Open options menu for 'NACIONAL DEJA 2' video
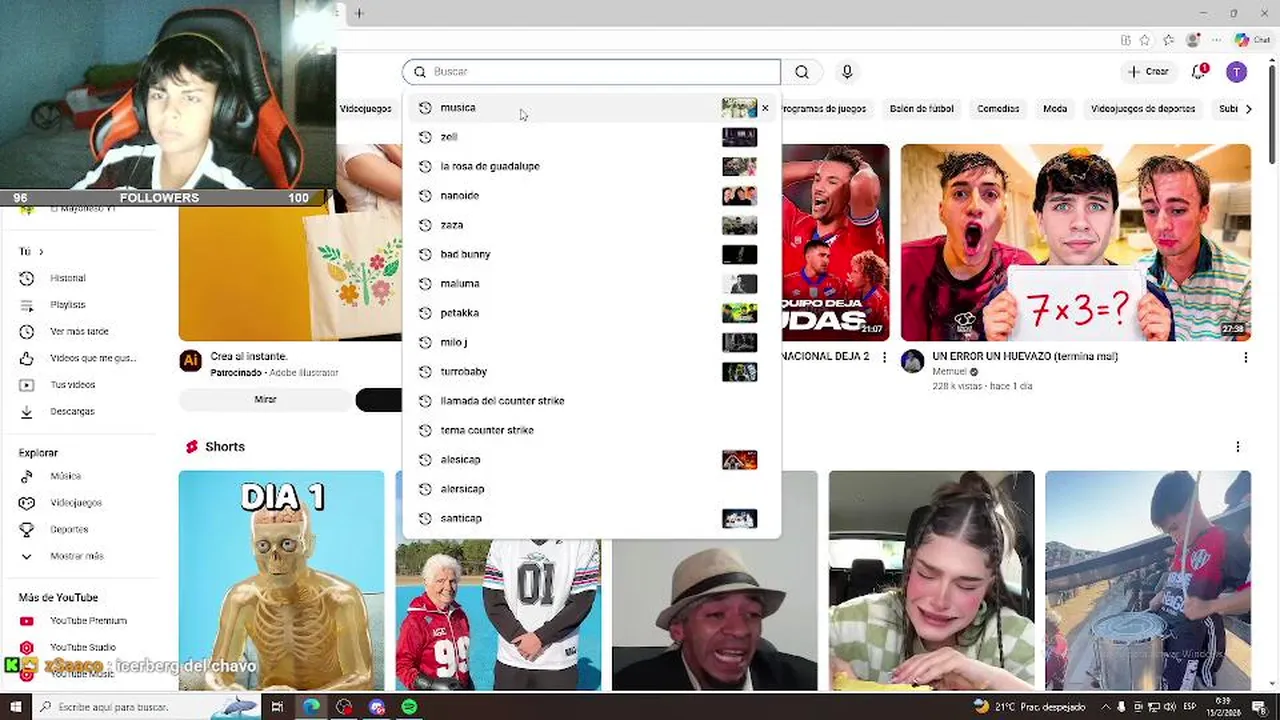The width and height of the screenshot is (1280, 720). 884,357
